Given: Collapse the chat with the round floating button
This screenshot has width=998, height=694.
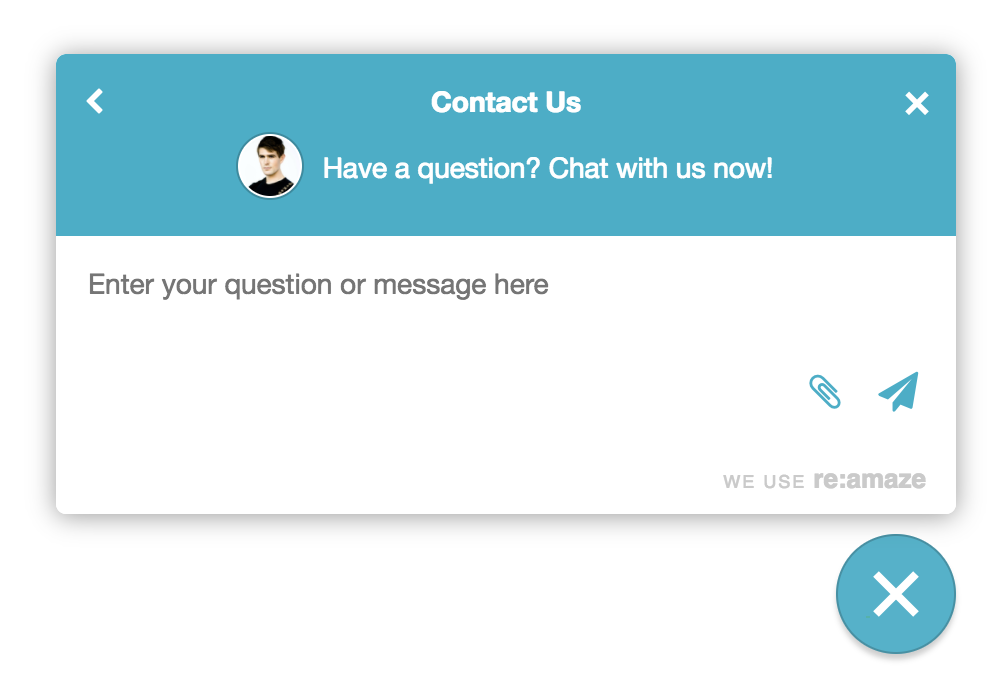Looking at the screenshot, I should [x=895, y=594].
